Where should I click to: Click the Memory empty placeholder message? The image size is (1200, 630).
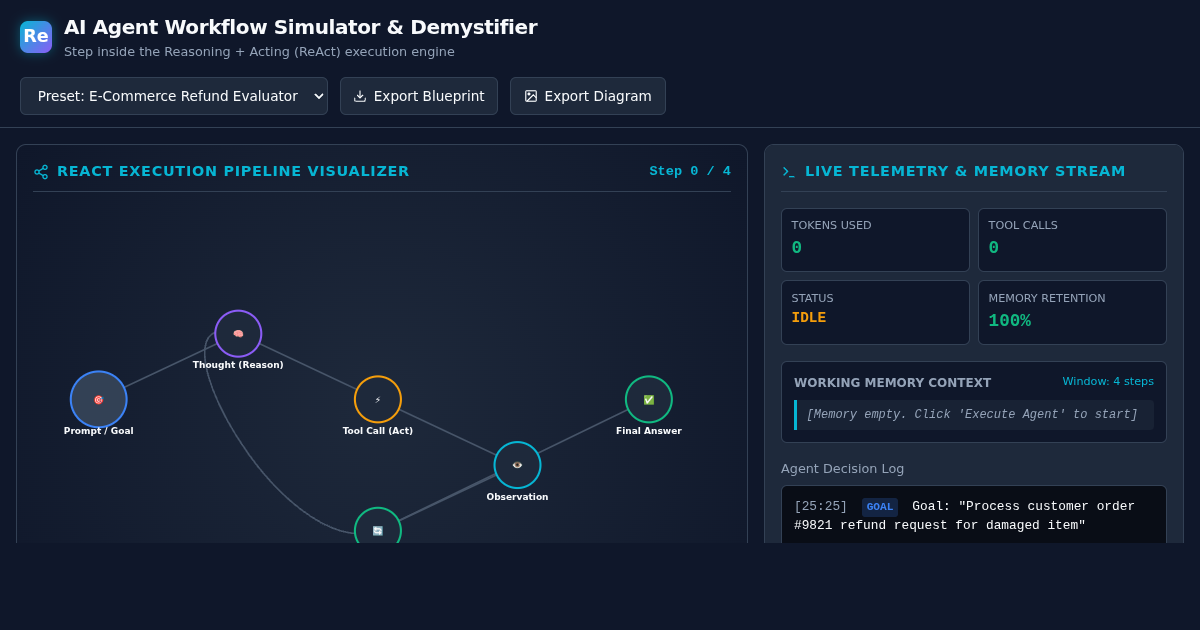[972, 415]
